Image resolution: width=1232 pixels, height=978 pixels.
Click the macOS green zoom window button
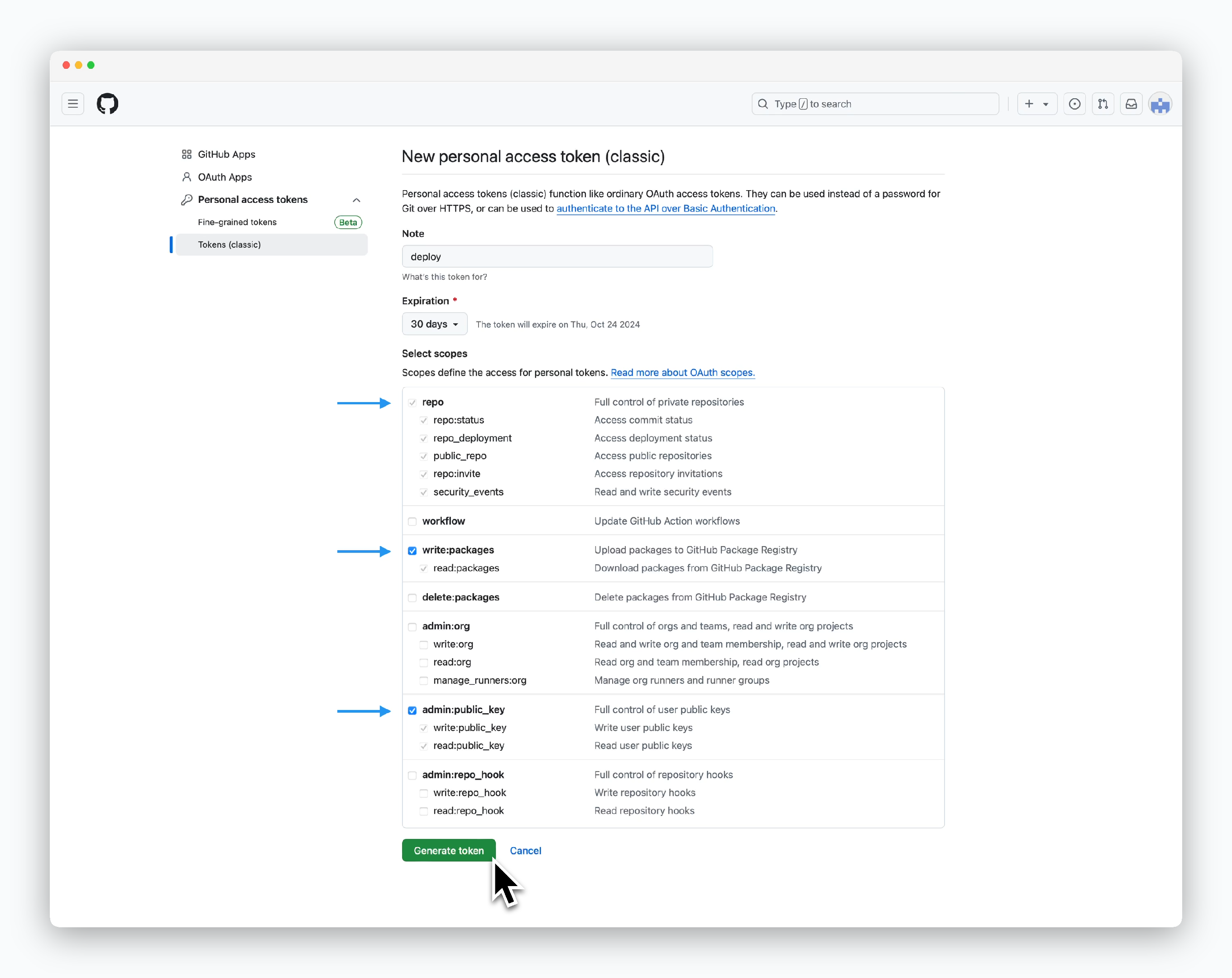91,65
